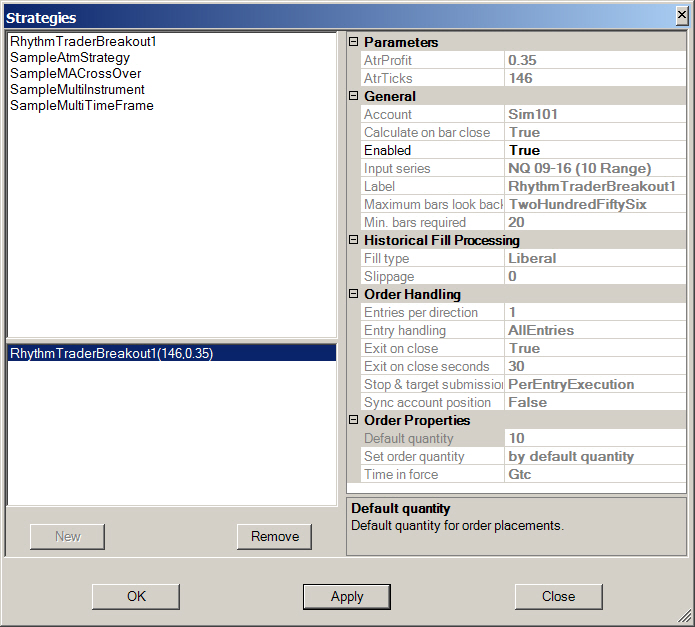Change the Account value Sim101
The width and height of the screenshot is (695, 627).
pos(595,114)
